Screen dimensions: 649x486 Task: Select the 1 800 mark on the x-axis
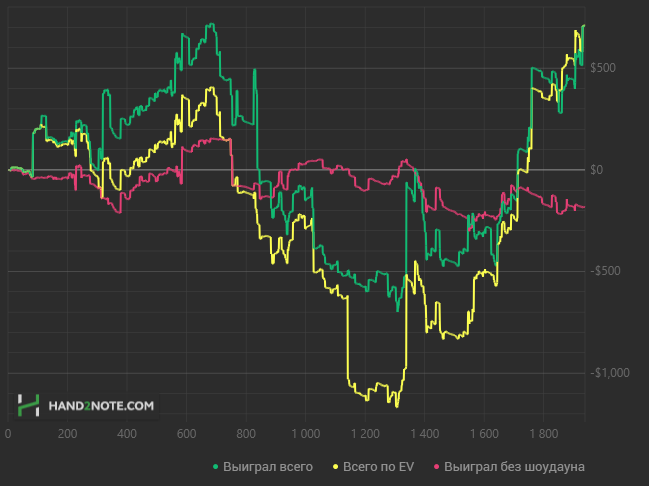(x=544, y=433)
